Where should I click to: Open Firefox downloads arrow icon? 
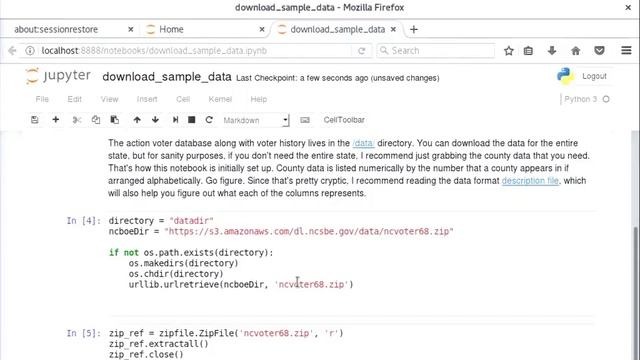(552, 51)
